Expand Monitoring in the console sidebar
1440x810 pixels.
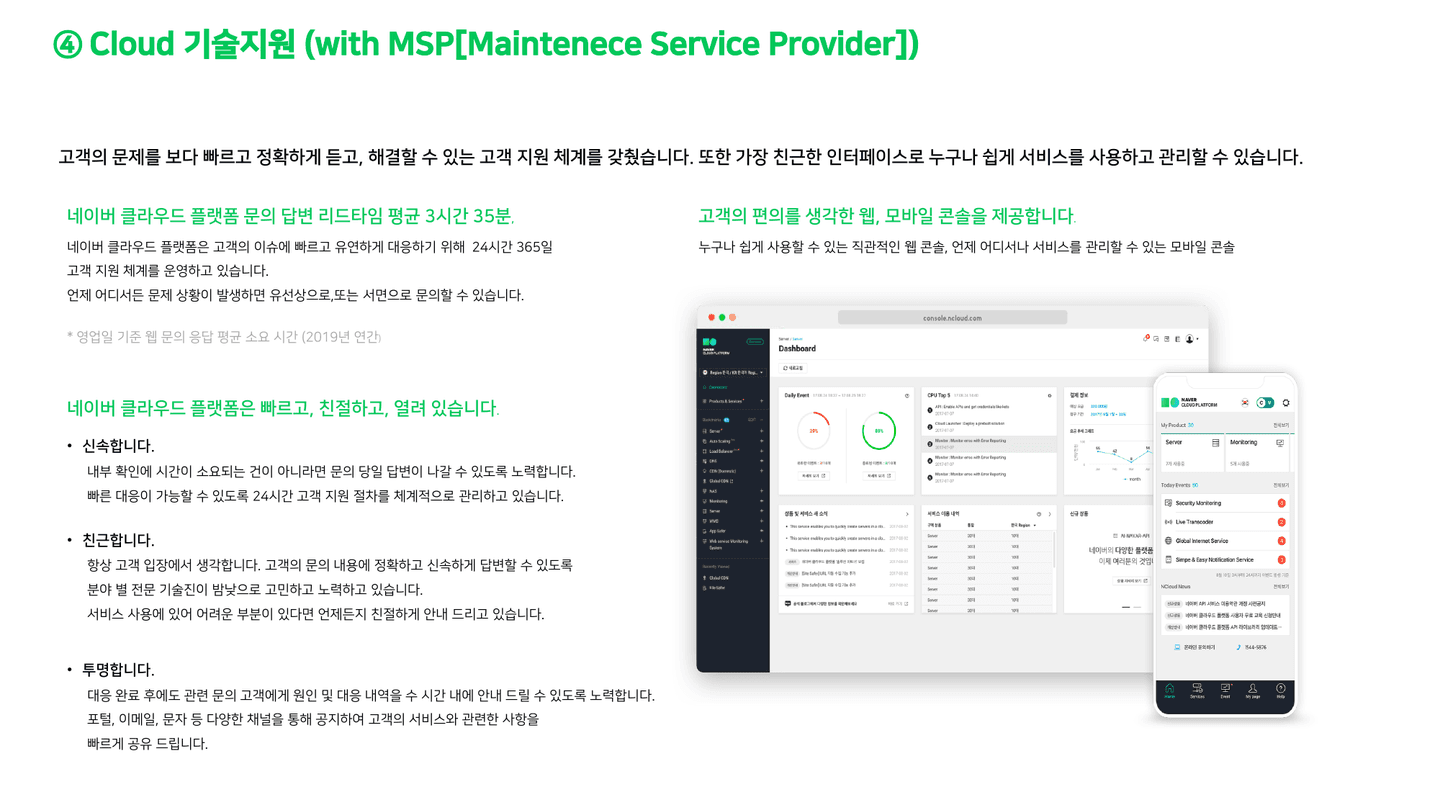coord(761,501)
